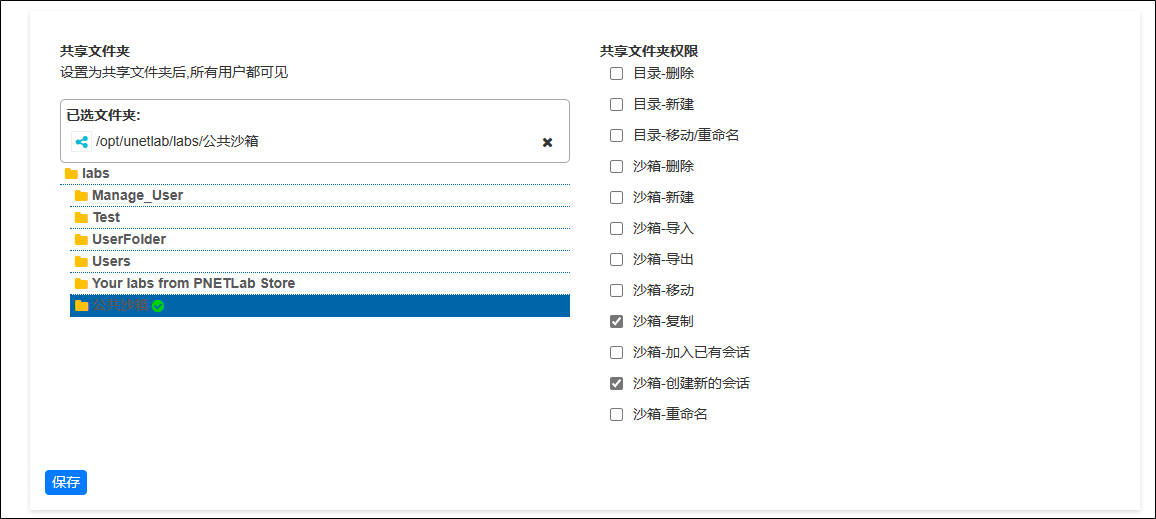1156x519 pixels.
Task: Click the Test folder icon
Action: coord(81,218)
